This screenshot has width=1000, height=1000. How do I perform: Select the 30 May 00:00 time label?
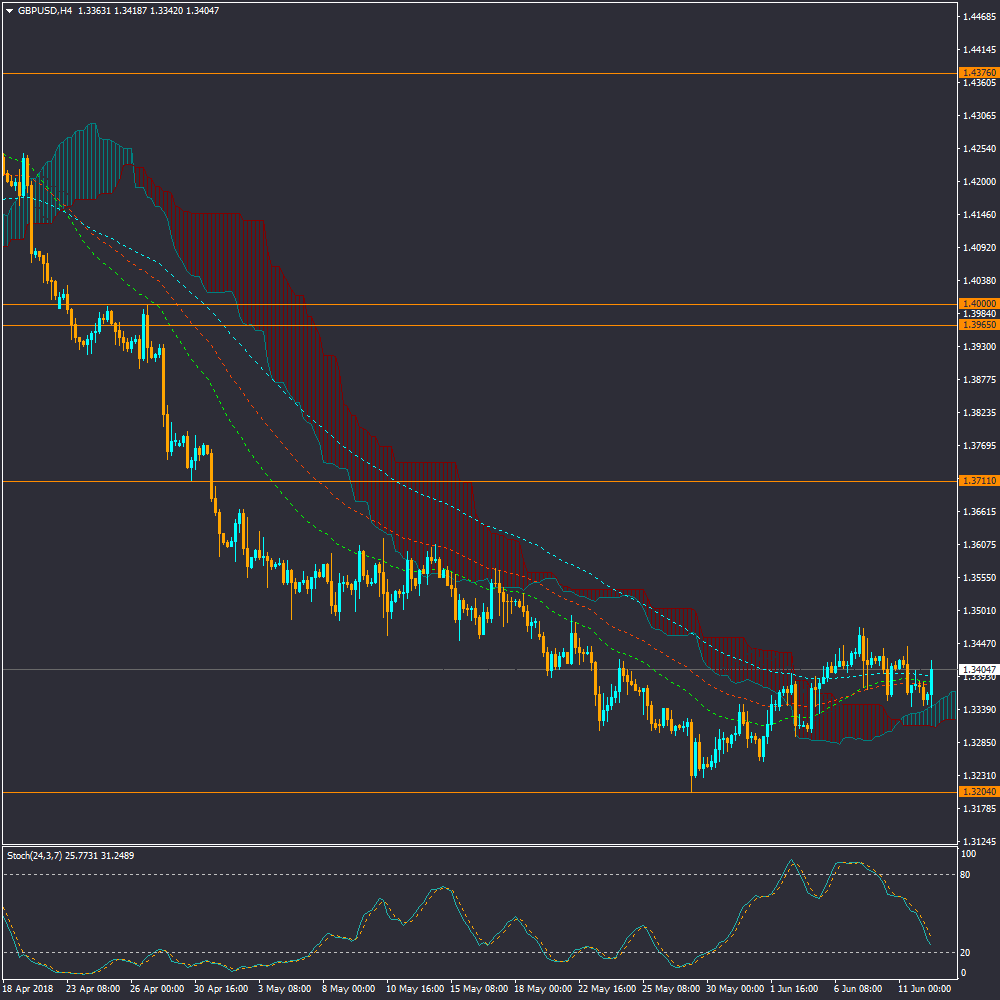click(734, 988)
